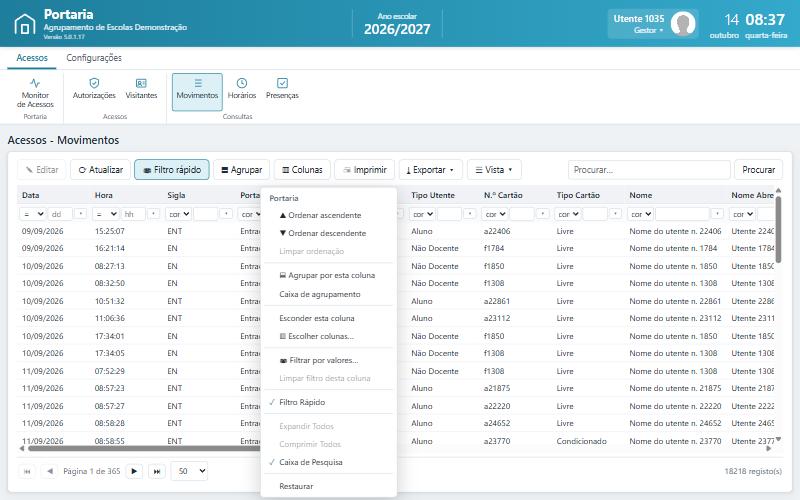This screenshot has width=800, height=500.
Task: Go to next page of results
Action: coord(134,471)
